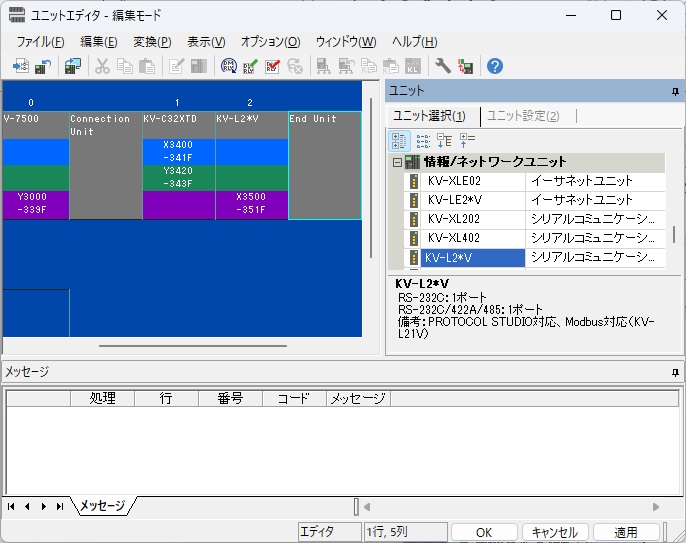Click the PLC unit transfer icon left of cut
The image size is (686, 543).
72,66
